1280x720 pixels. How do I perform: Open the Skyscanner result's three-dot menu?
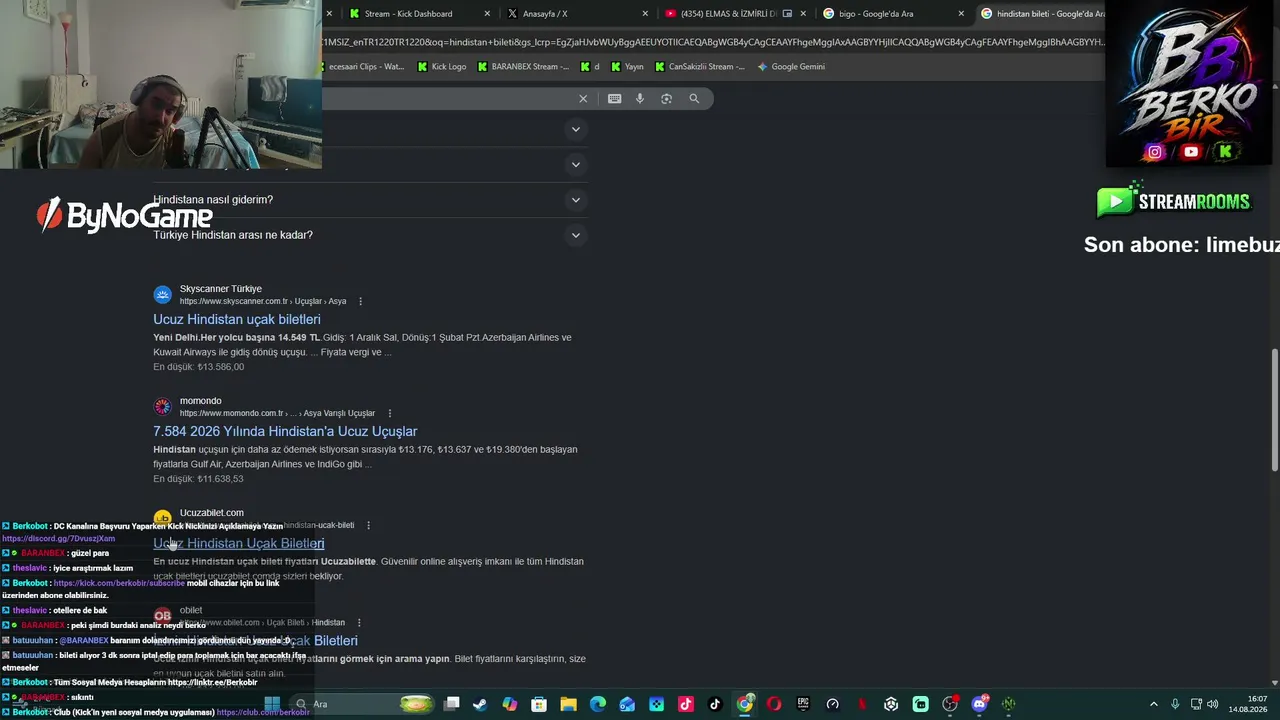coord(360,301)
